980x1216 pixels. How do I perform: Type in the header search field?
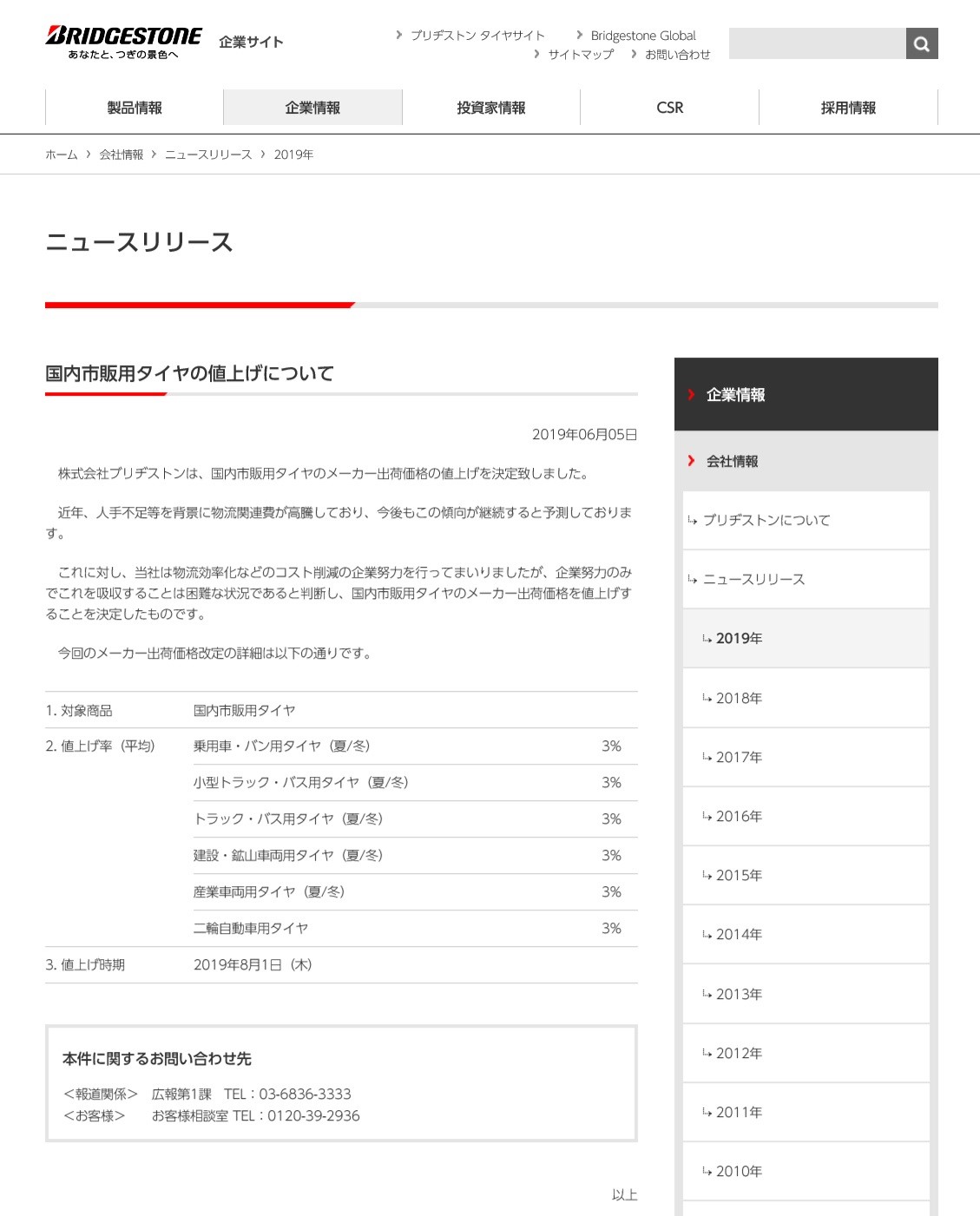pyautogui.click(x=817, y=43)
